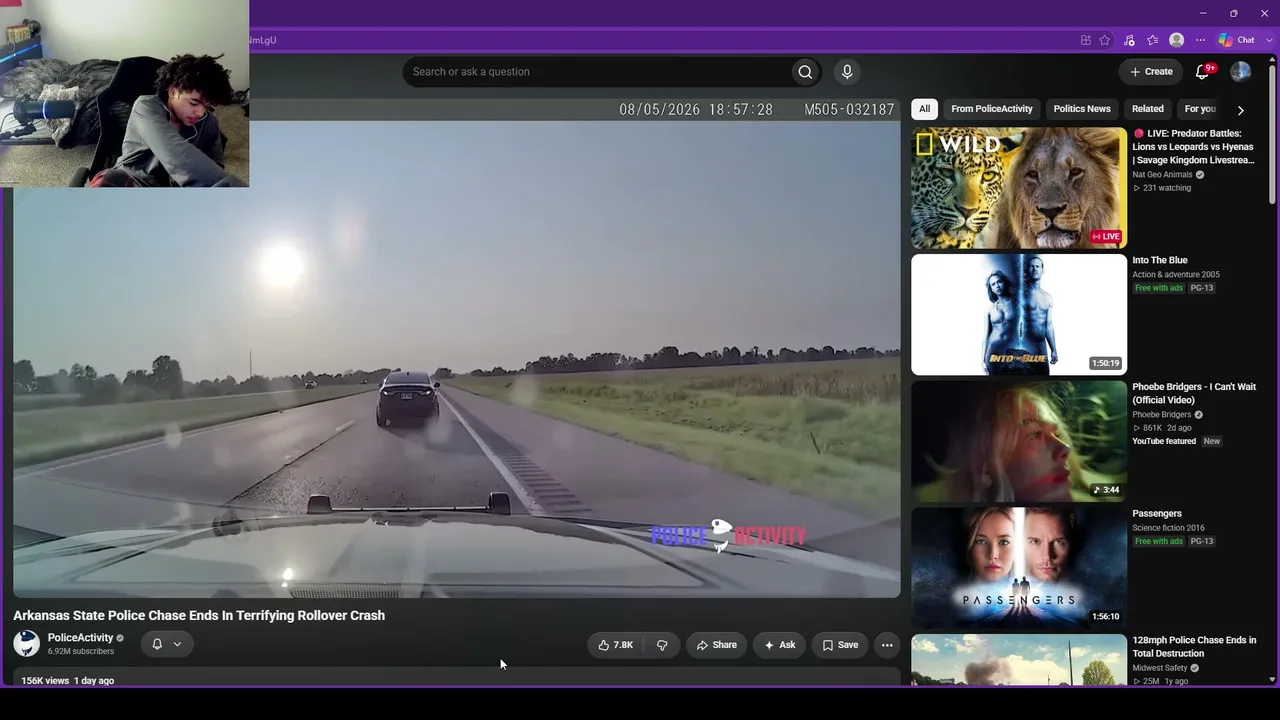Select From PoliceActivity filter chip
The height and width of the screenshot is (720, 1280).
(992, 109)
